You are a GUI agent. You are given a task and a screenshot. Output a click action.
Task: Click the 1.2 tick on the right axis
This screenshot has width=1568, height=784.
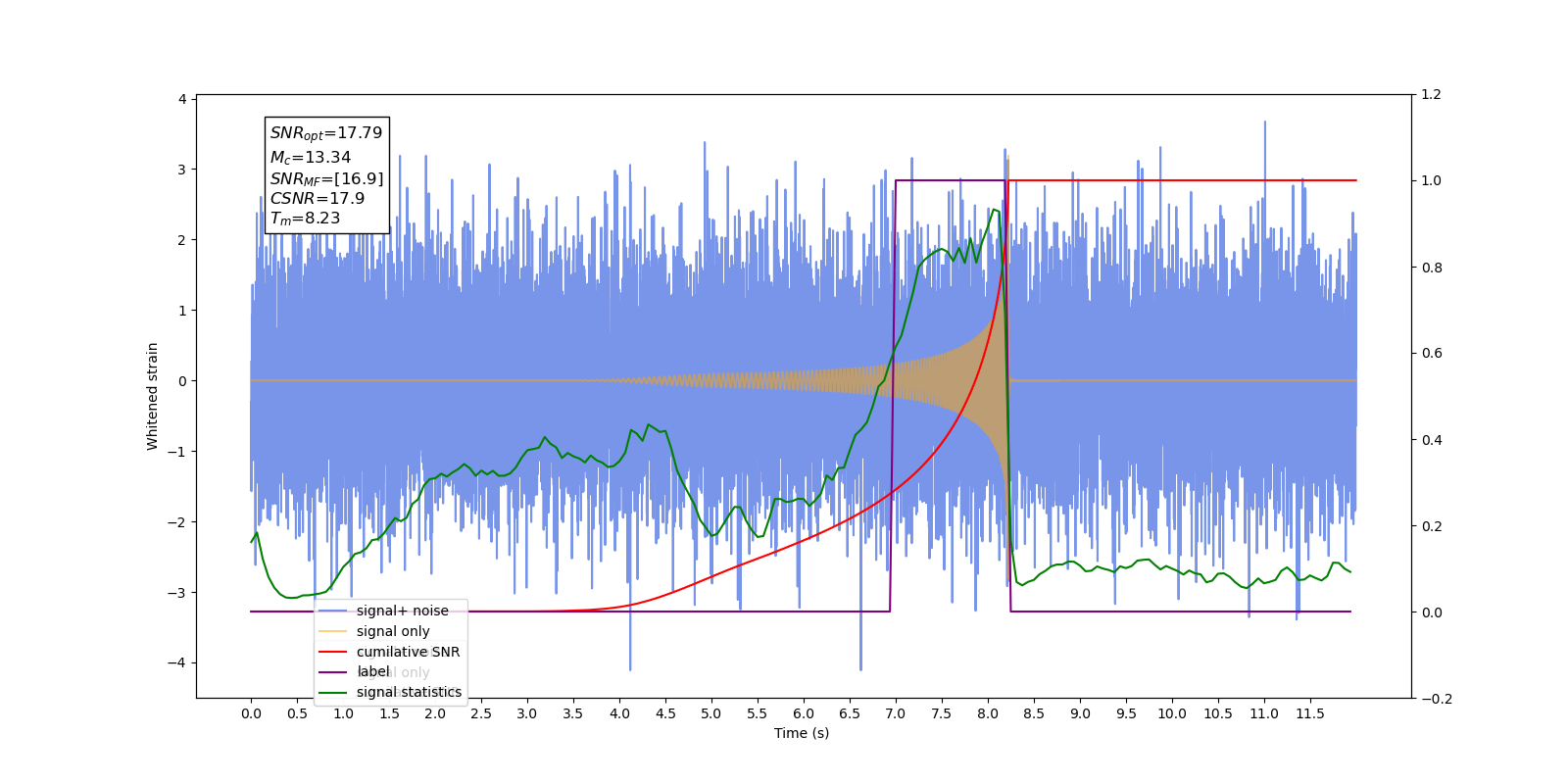point(1432,95)
